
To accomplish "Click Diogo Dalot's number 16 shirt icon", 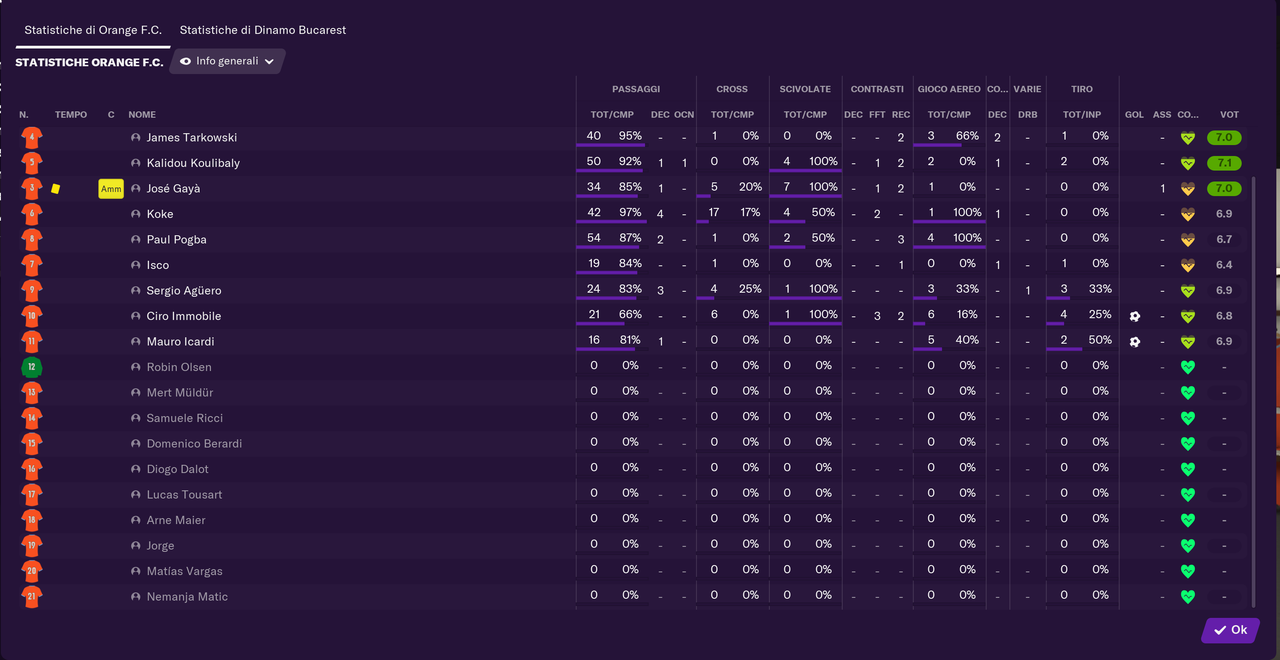I will point(32,469).
